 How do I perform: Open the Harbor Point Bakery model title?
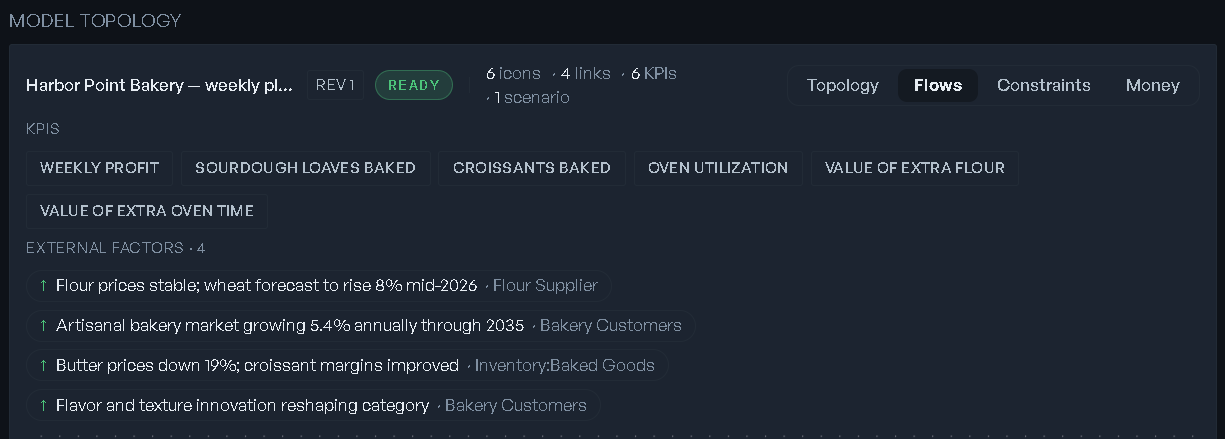coord(160,85)
